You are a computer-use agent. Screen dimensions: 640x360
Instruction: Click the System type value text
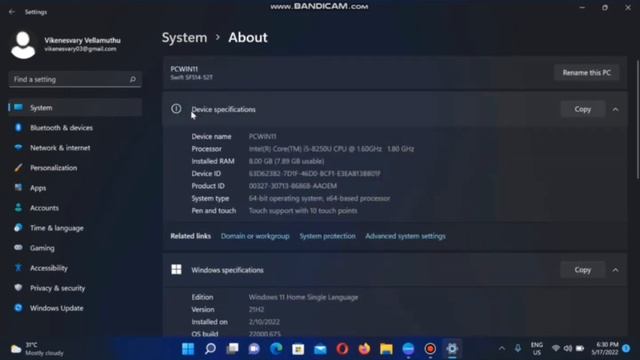(319, 198)
